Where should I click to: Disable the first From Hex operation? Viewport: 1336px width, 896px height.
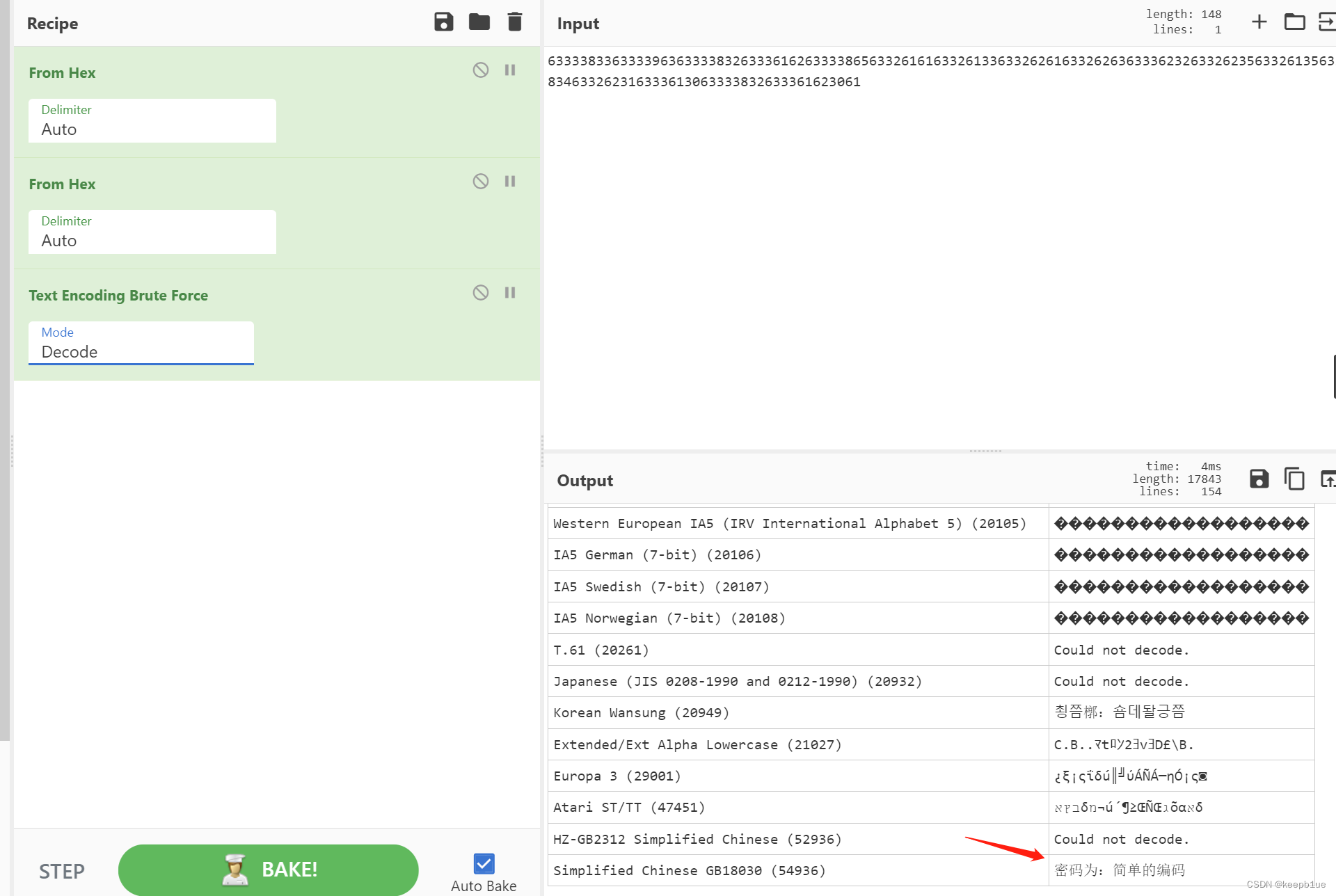tap(481, 70)
